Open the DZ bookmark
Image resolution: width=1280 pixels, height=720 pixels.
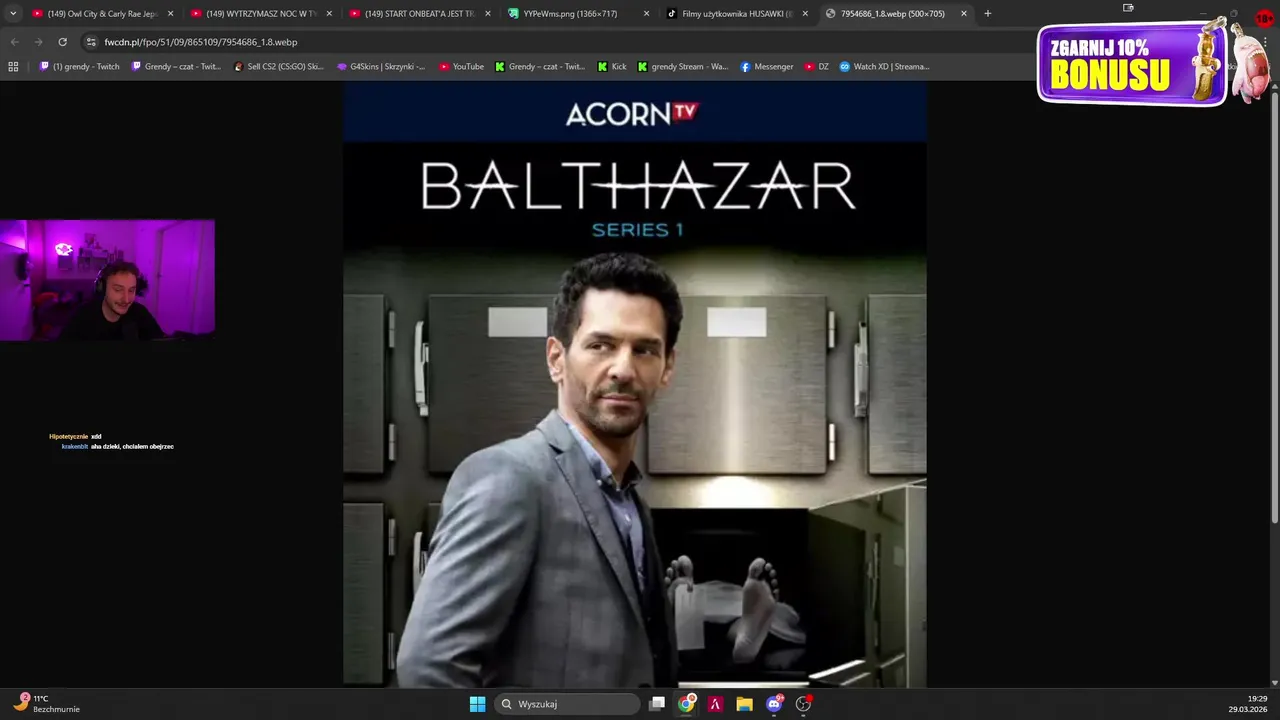tap(817, 67)
